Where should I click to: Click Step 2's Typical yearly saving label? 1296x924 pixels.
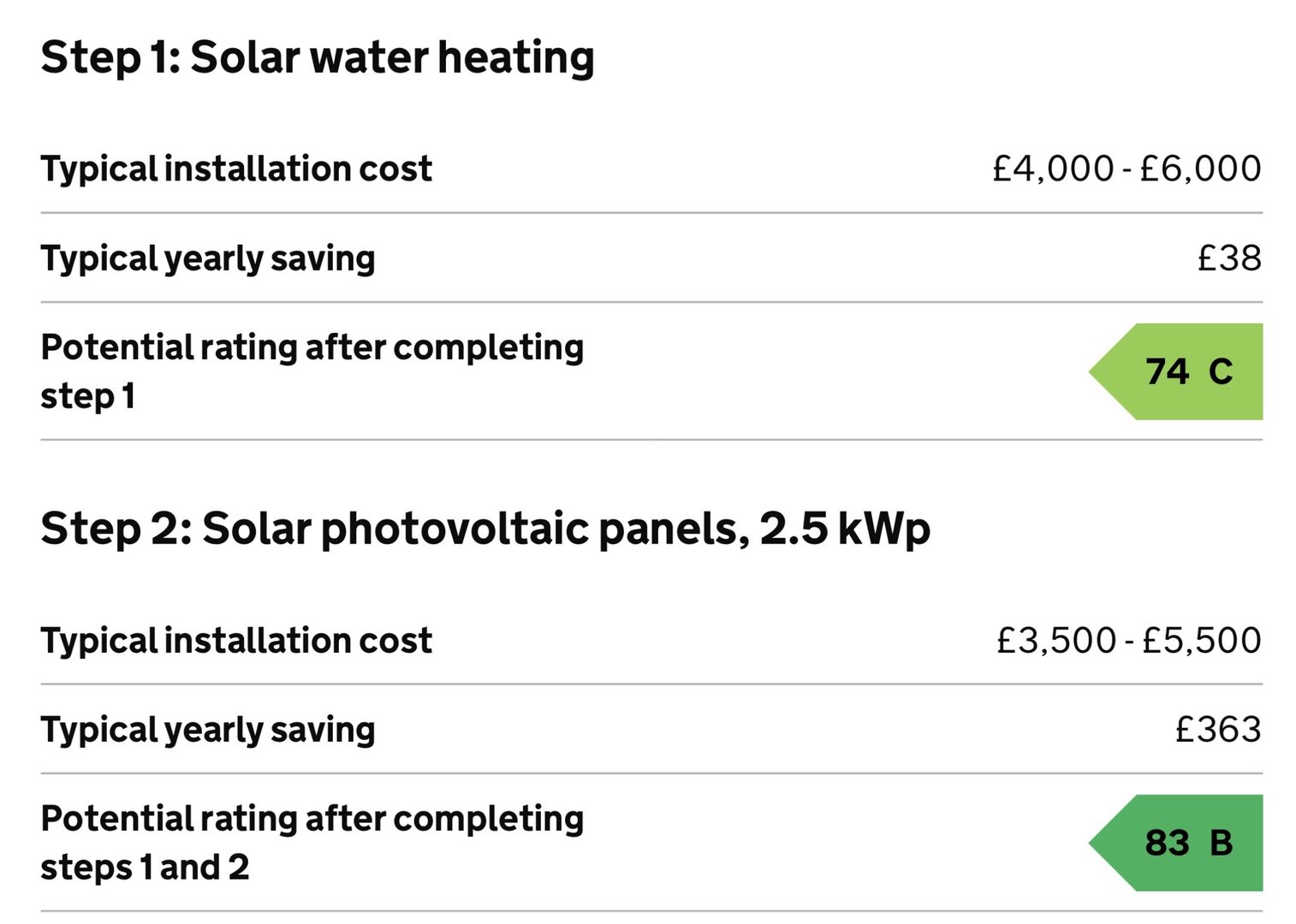[208, 730]
